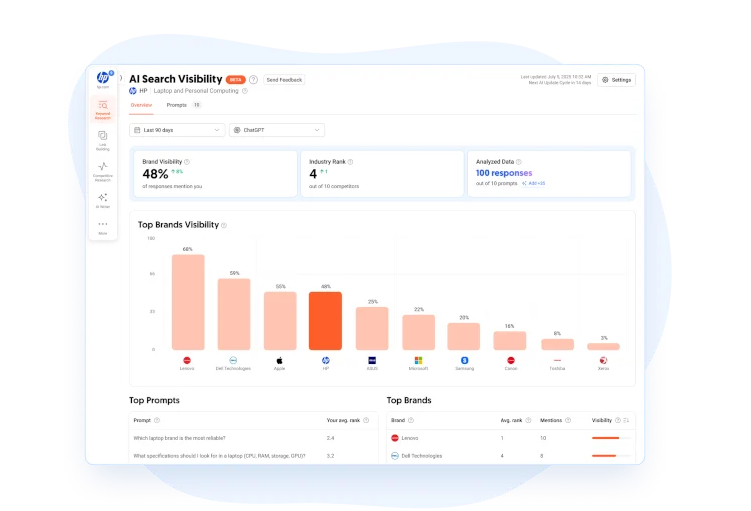Open the More sidebar menu
This screenshot has height=511, width=751.
[102, 227]
